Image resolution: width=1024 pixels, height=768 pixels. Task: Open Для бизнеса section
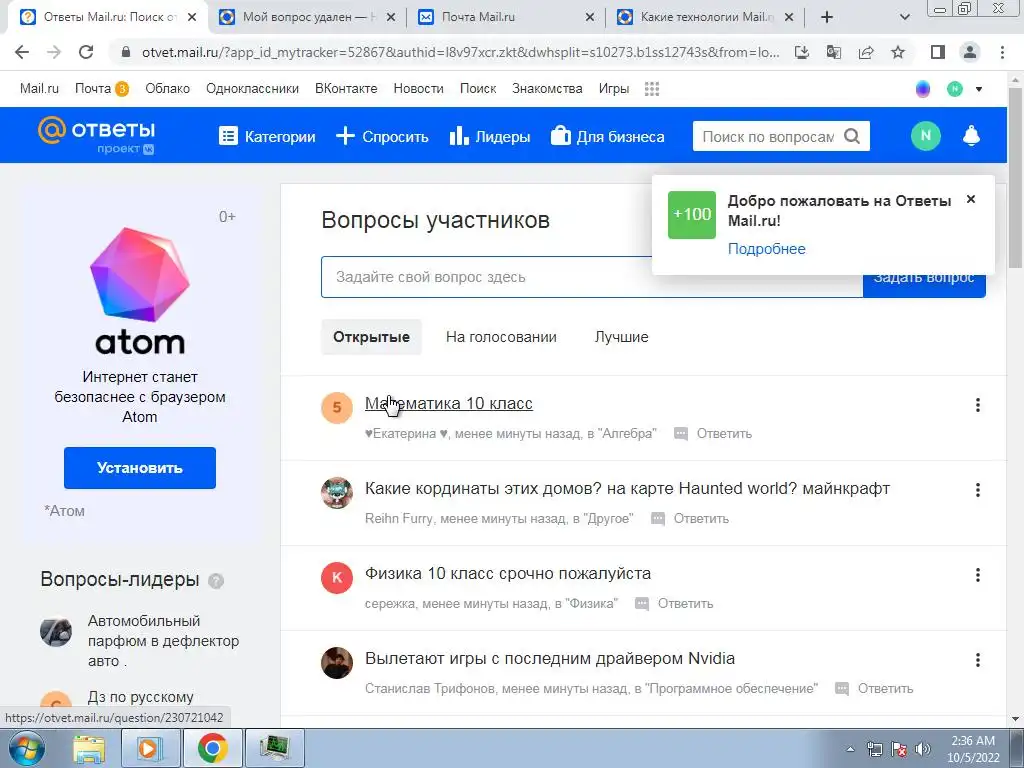[x=607, y=136]
